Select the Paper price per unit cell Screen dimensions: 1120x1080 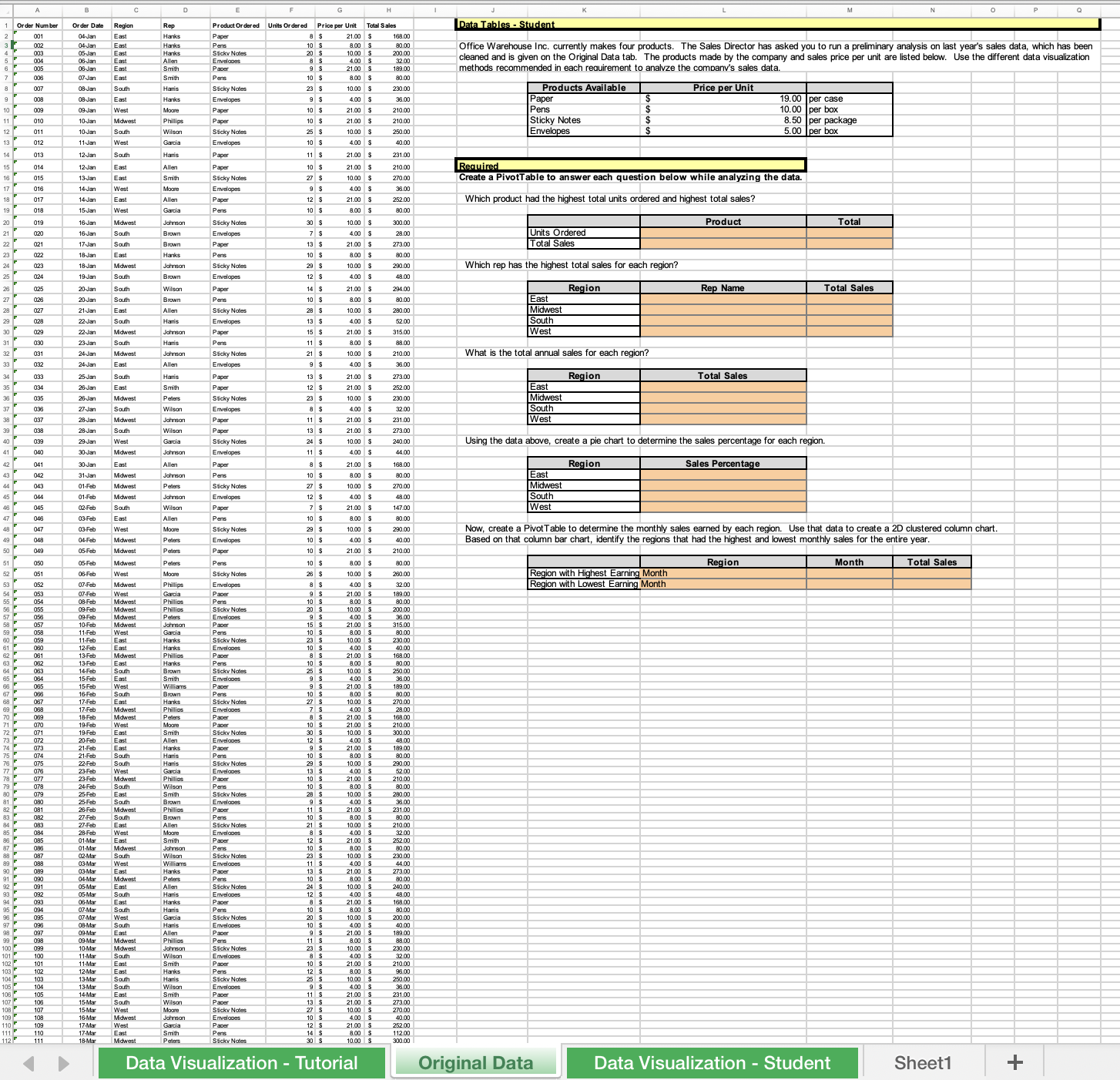coord(724,99)
